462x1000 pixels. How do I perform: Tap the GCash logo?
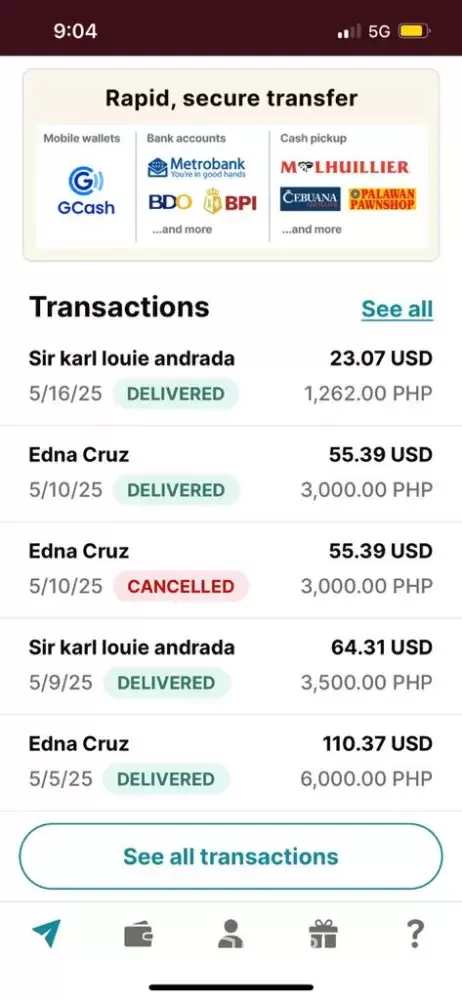86,190
